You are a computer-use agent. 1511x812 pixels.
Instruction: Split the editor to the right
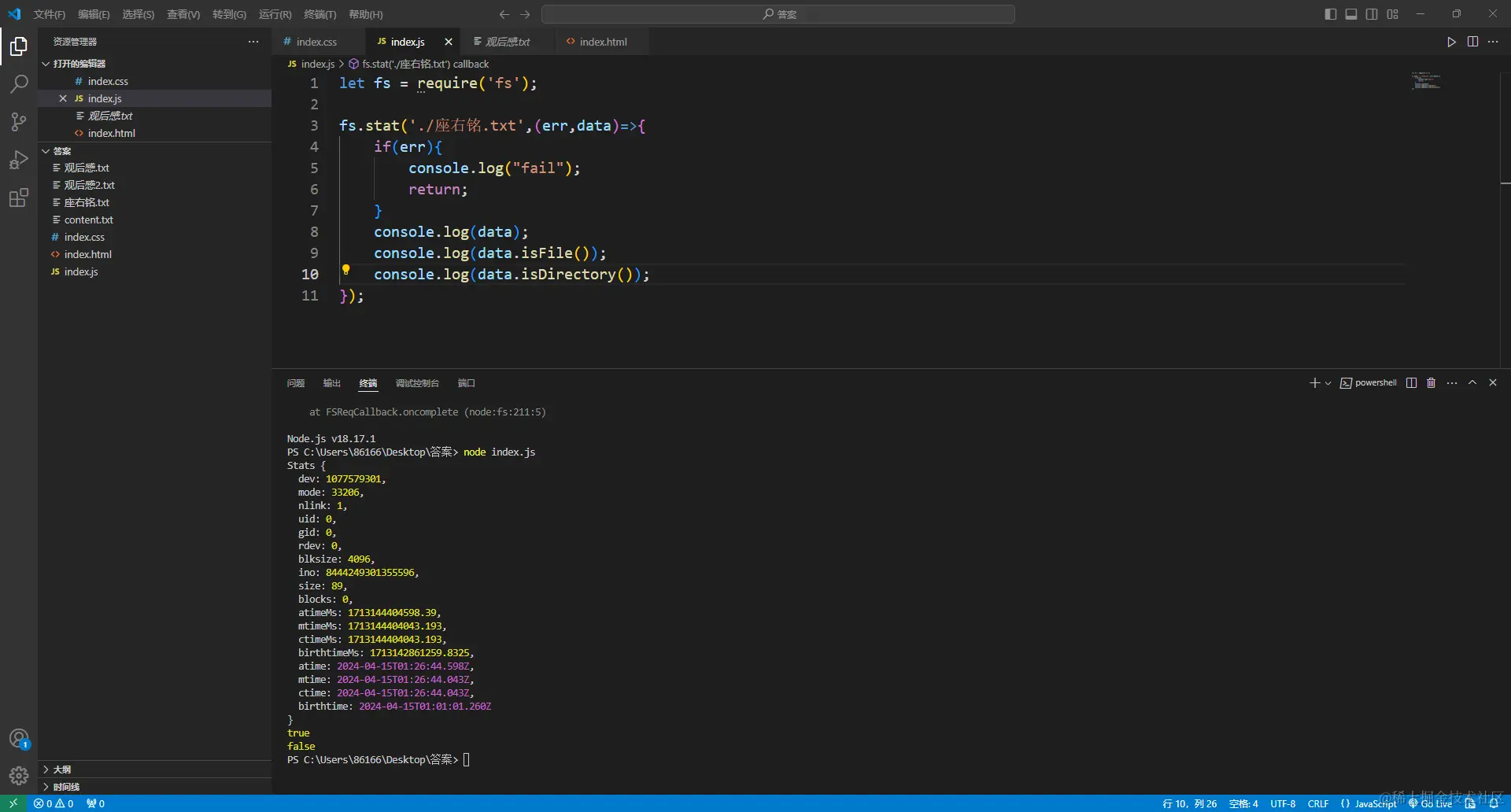pyautogui.click(x=1472, y=42)
